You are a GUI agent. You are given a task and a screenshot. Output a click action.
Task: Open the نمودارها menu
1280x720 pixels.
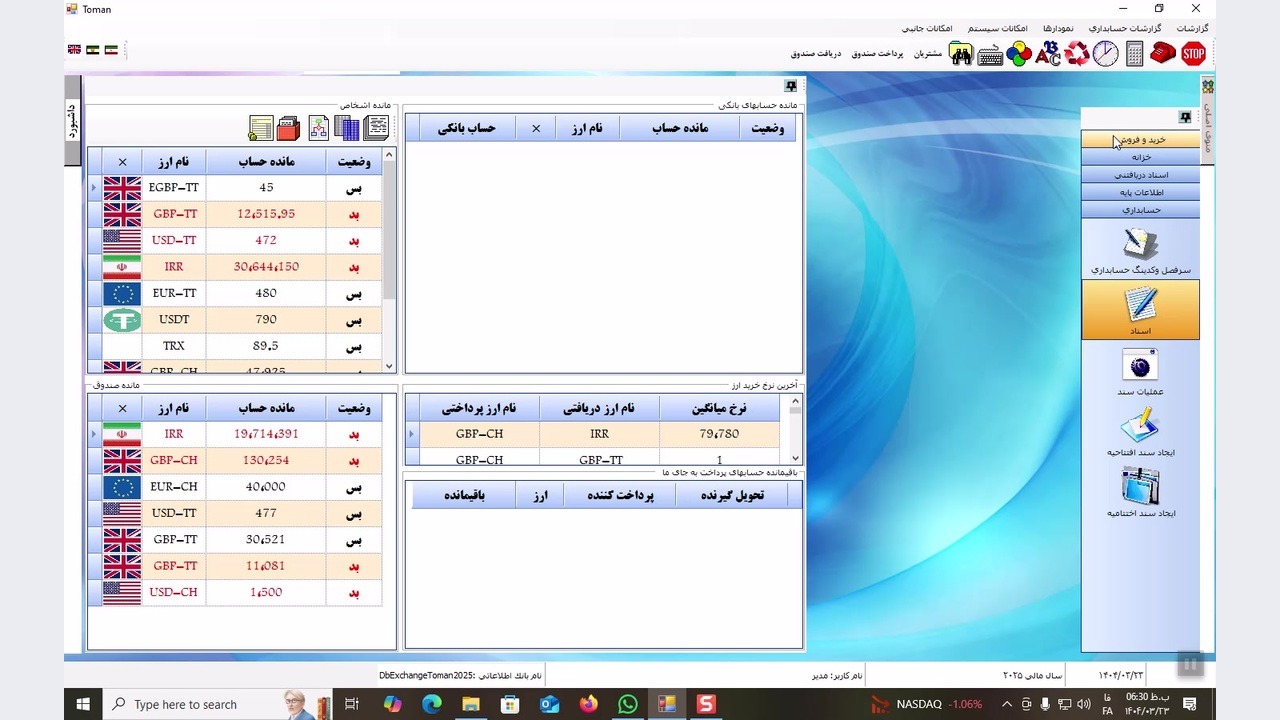1058,28
